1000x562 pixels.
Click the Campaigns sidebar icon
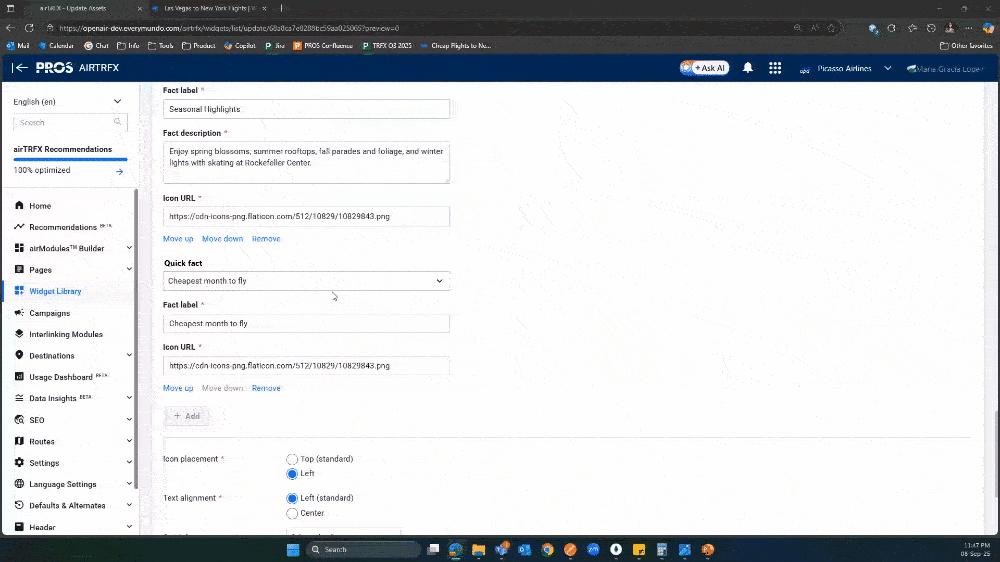tap(20, 313)
